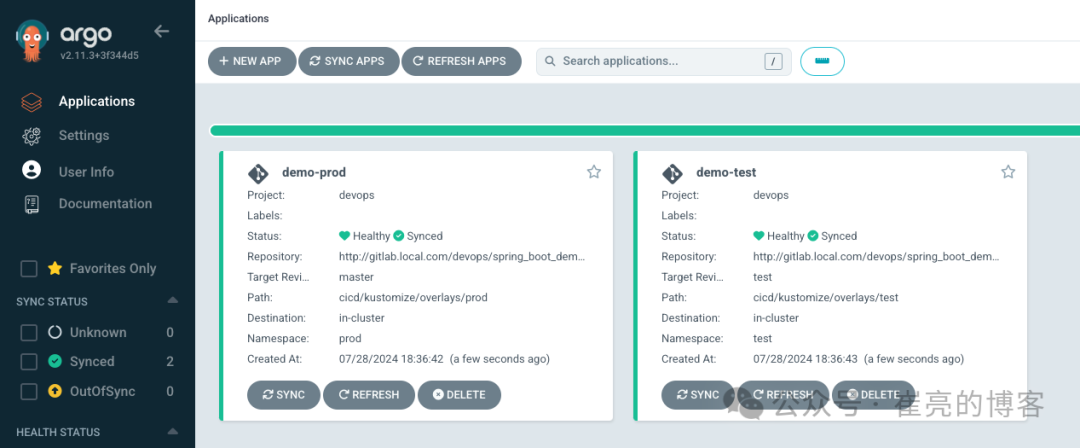Click the path cicd/kustomize/overlays/prod
Screen dimensions: 1080x448
tap(413, 298)
